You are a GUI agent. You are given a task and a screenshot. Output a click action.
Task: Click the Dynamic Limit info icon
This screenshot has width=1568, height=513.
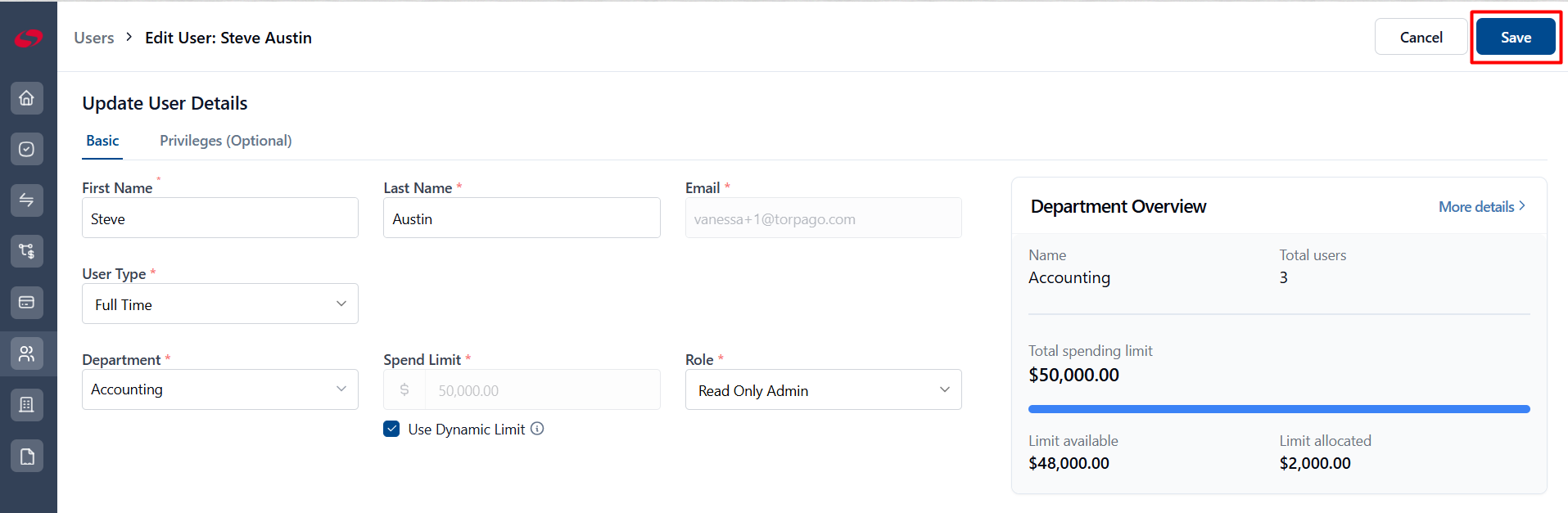(x=537, y=429)
